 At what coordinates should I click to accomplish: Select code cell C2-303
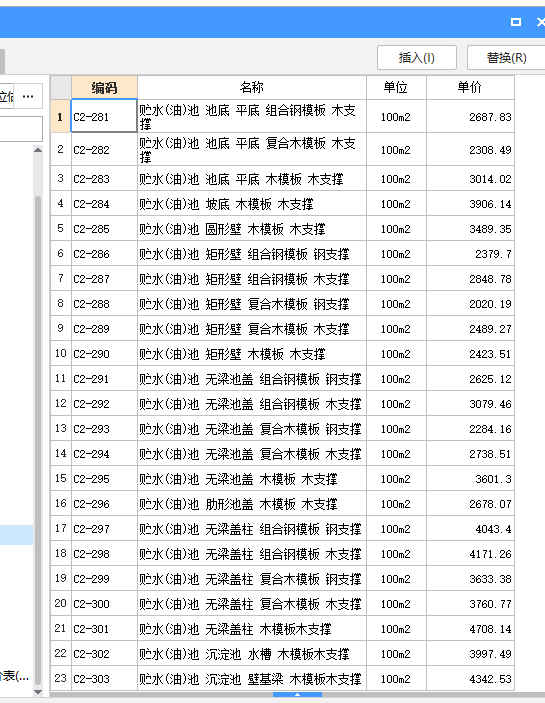104,678
